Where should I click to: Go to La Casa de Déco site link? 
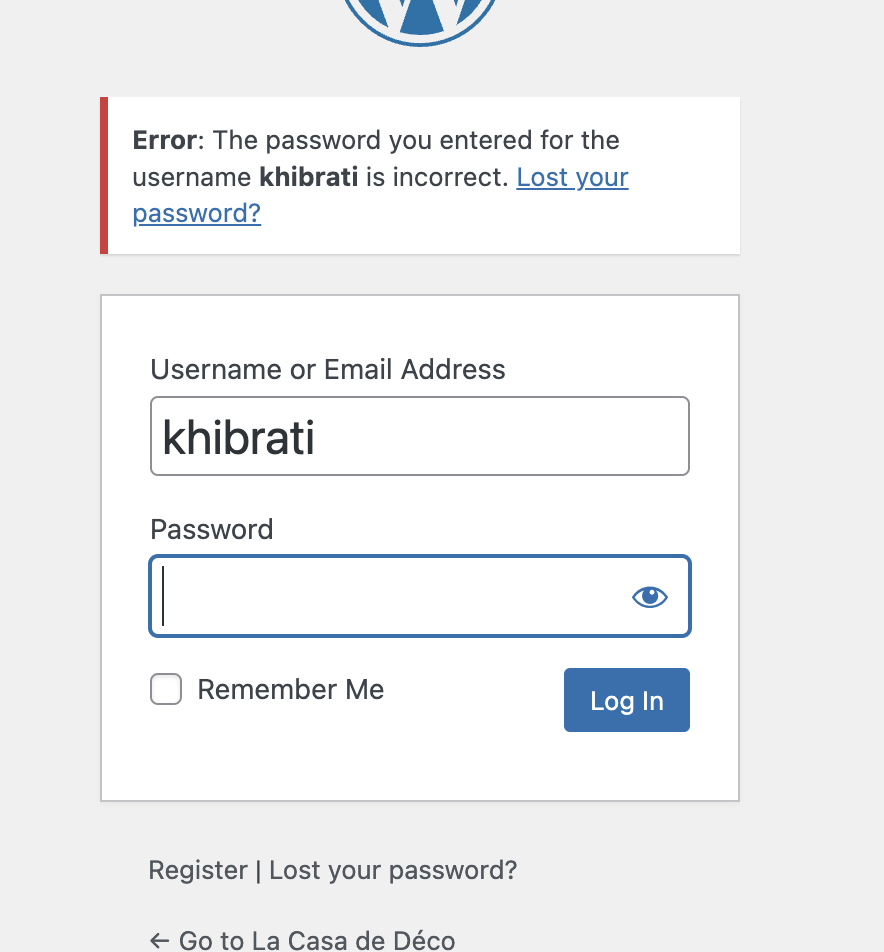coord(316,940)
